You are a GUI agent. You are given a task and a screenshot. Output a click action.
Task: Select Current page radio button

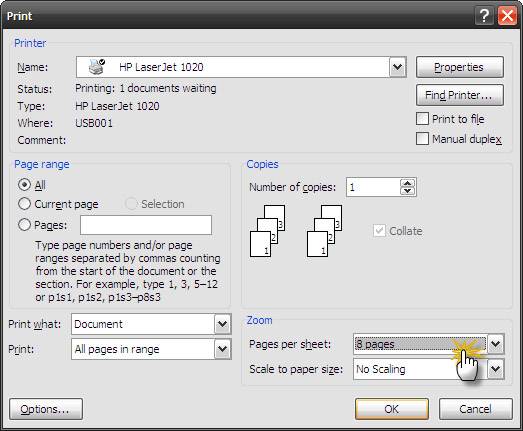pos(24,204)
